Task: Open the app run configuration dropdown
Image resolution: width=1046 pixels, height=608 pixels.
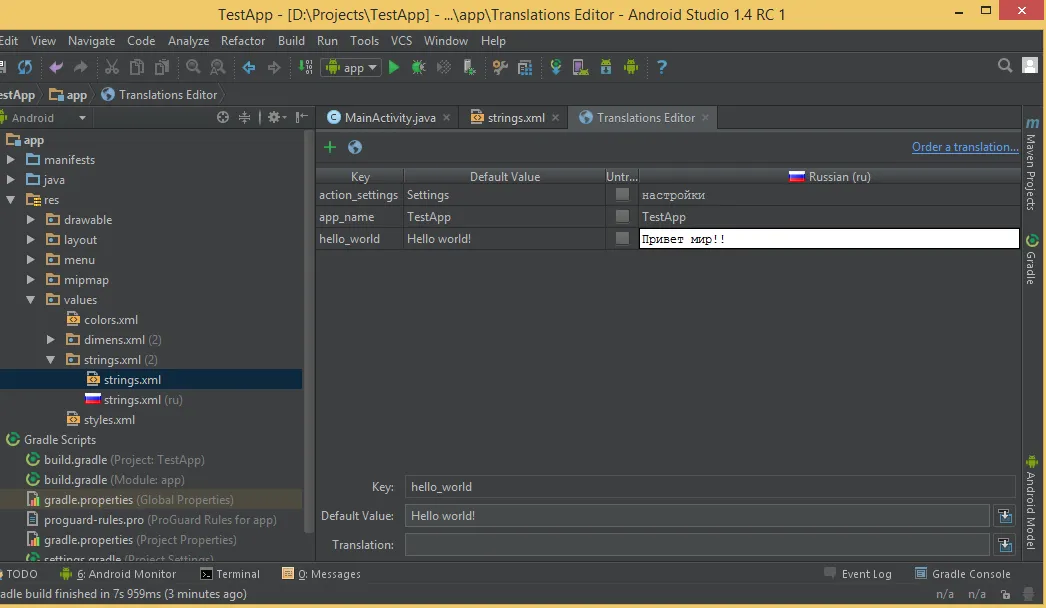Action: [x=352, y=67]
